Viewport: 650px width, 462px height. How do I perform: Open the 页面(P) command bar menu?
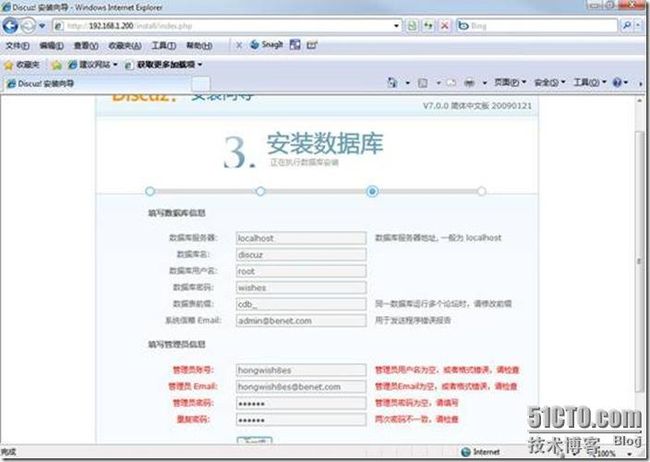(x=510, y=83)
